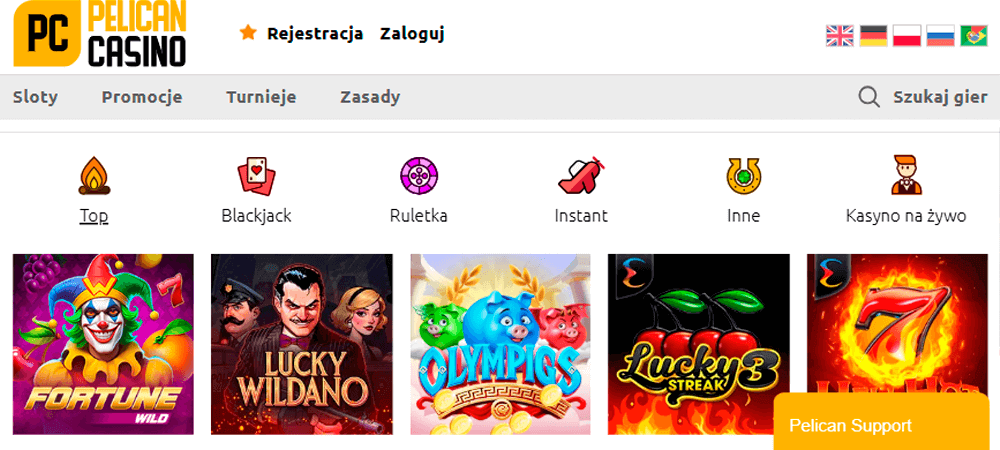Image resolution: width=1000 pixels, height=450 pixels.
Task: Pick the Portuguese/Brazilian flag icon
Action: [x=974, y=36]
